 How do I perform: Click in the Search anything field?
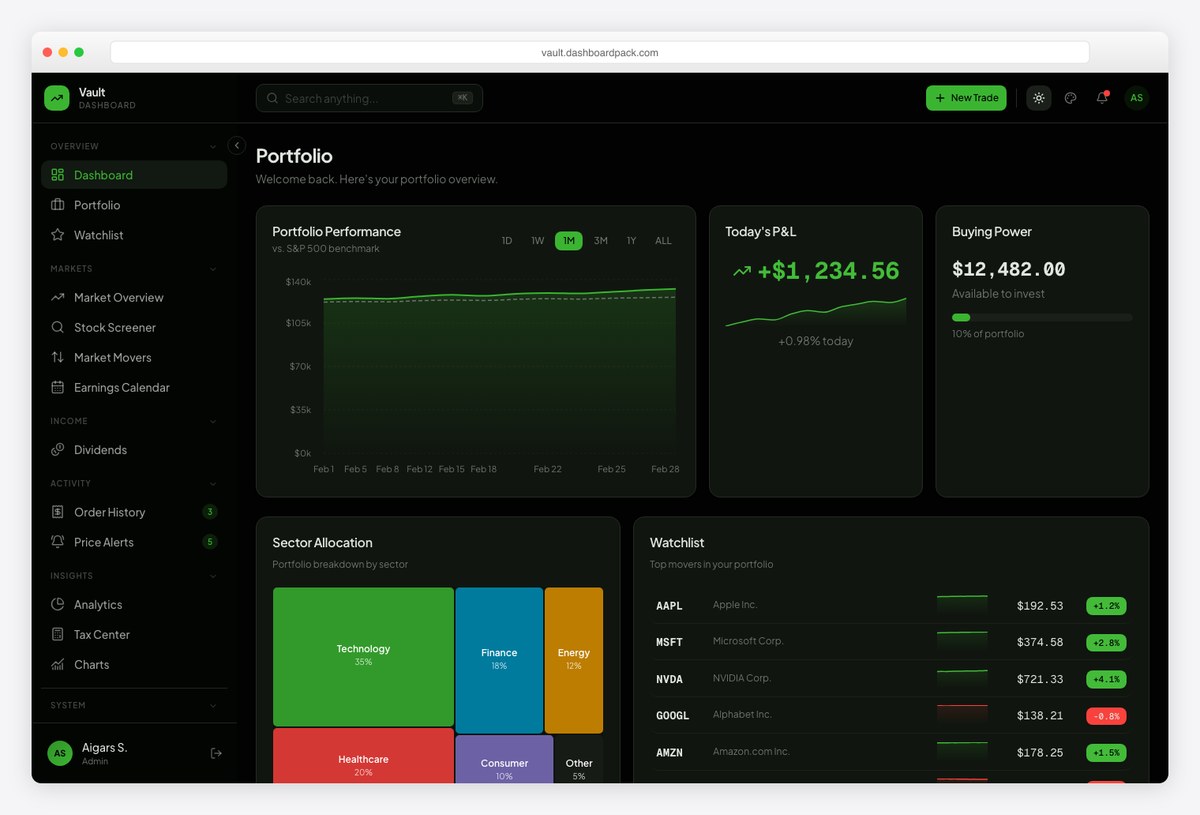tap(369, 98)
